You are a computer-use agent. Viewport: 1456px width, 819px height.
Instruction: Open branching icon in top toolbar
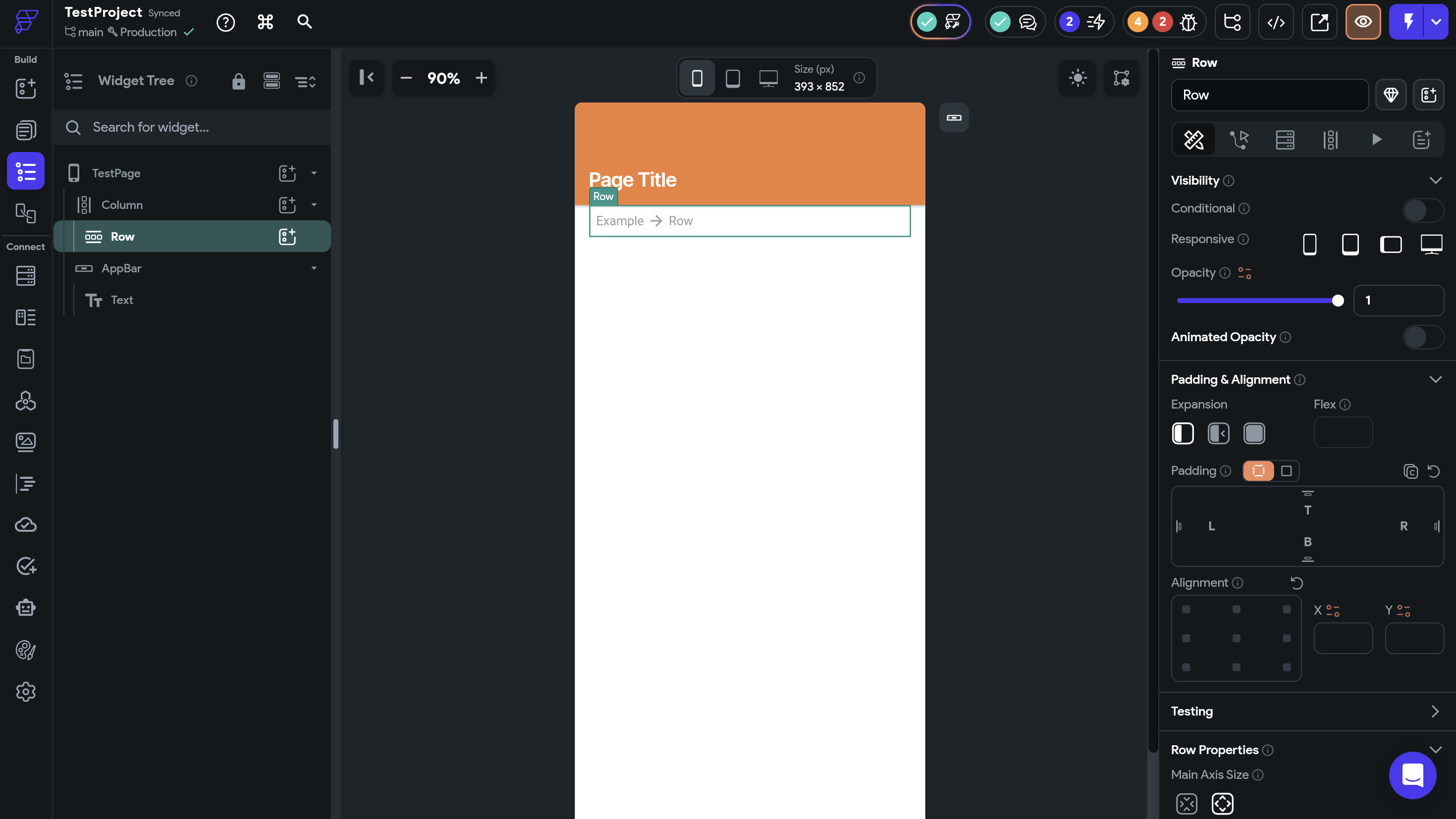pos(1232,22)
